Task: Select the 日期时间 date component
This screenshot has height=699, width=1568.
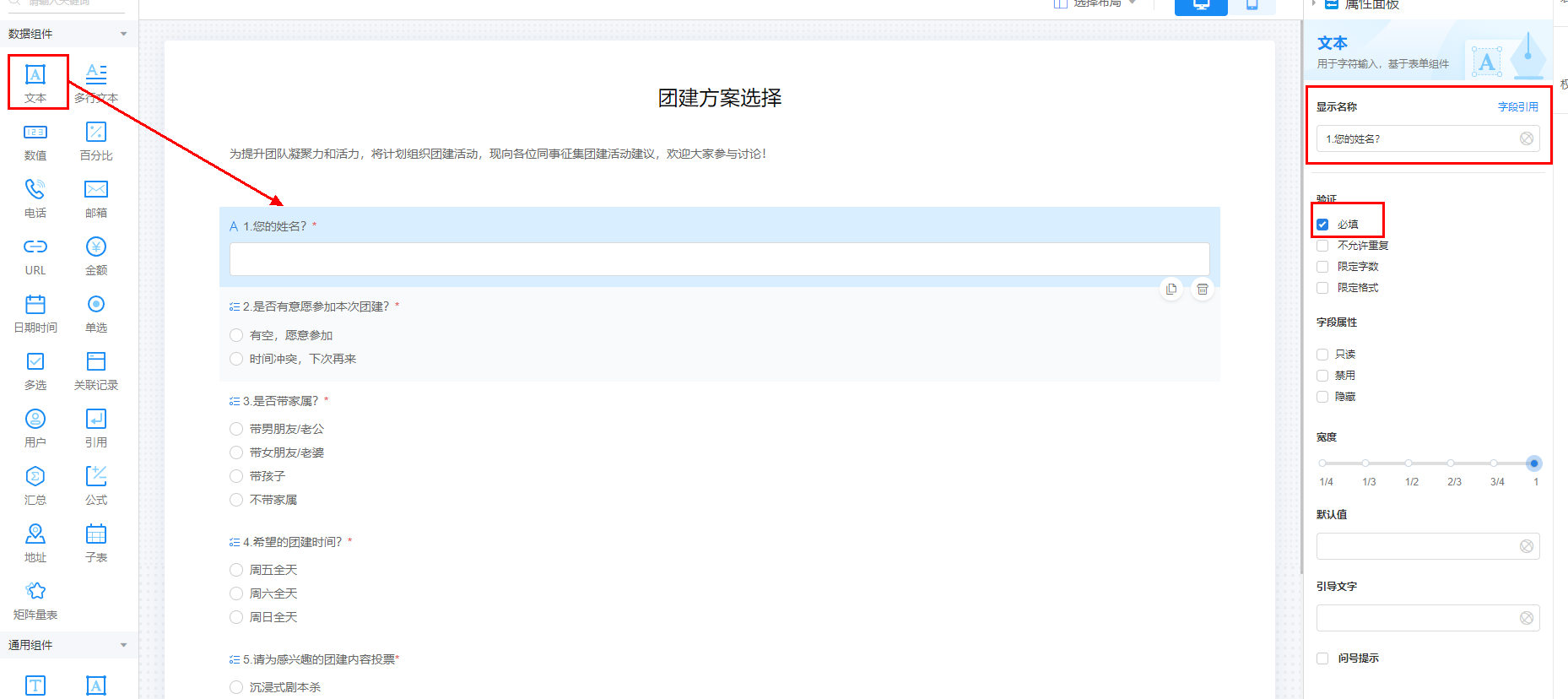Action: click(x=35, y=313)
